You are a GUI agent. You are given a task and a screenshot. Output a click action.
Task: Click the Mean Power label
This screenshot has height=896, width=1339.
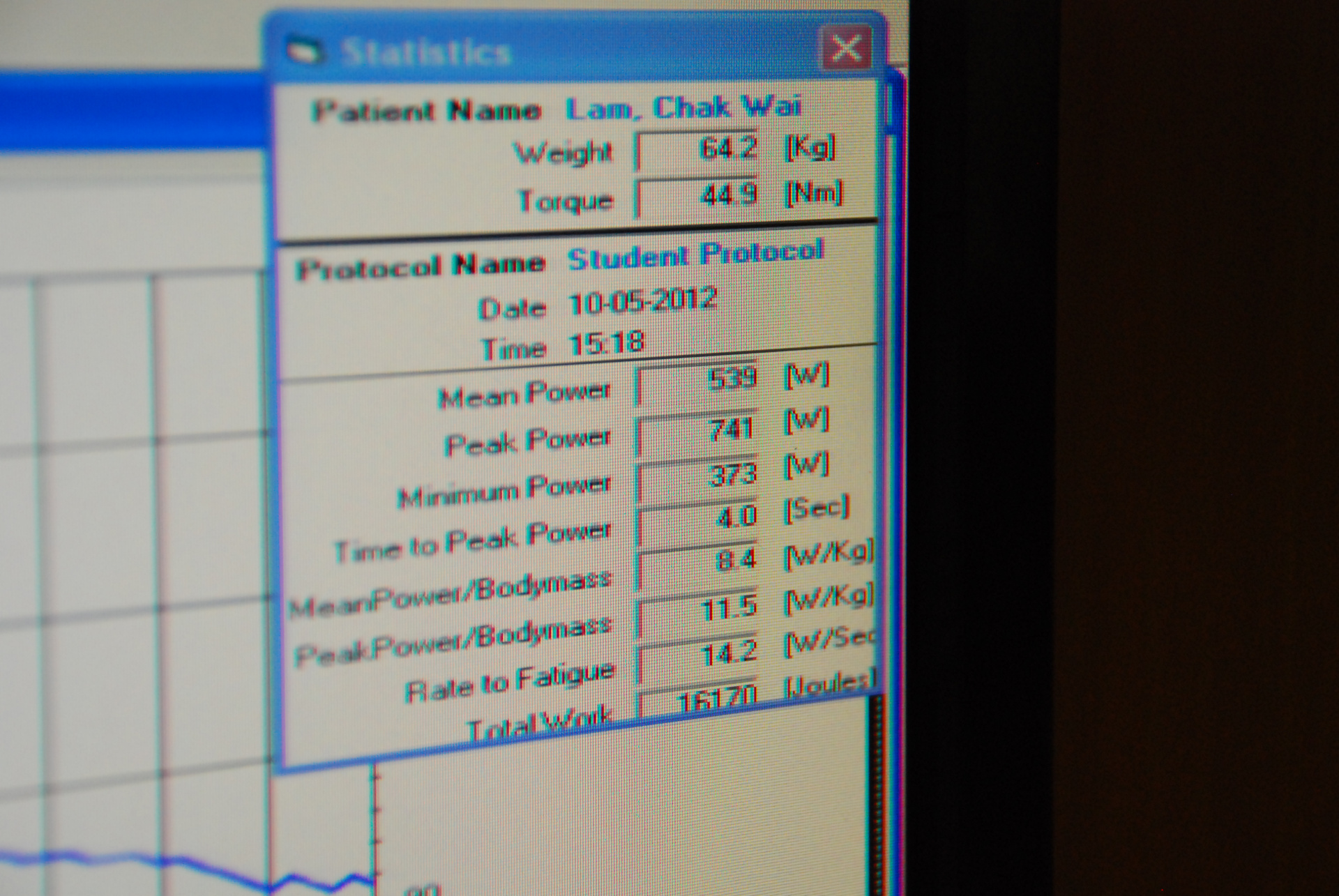(524, 395)
